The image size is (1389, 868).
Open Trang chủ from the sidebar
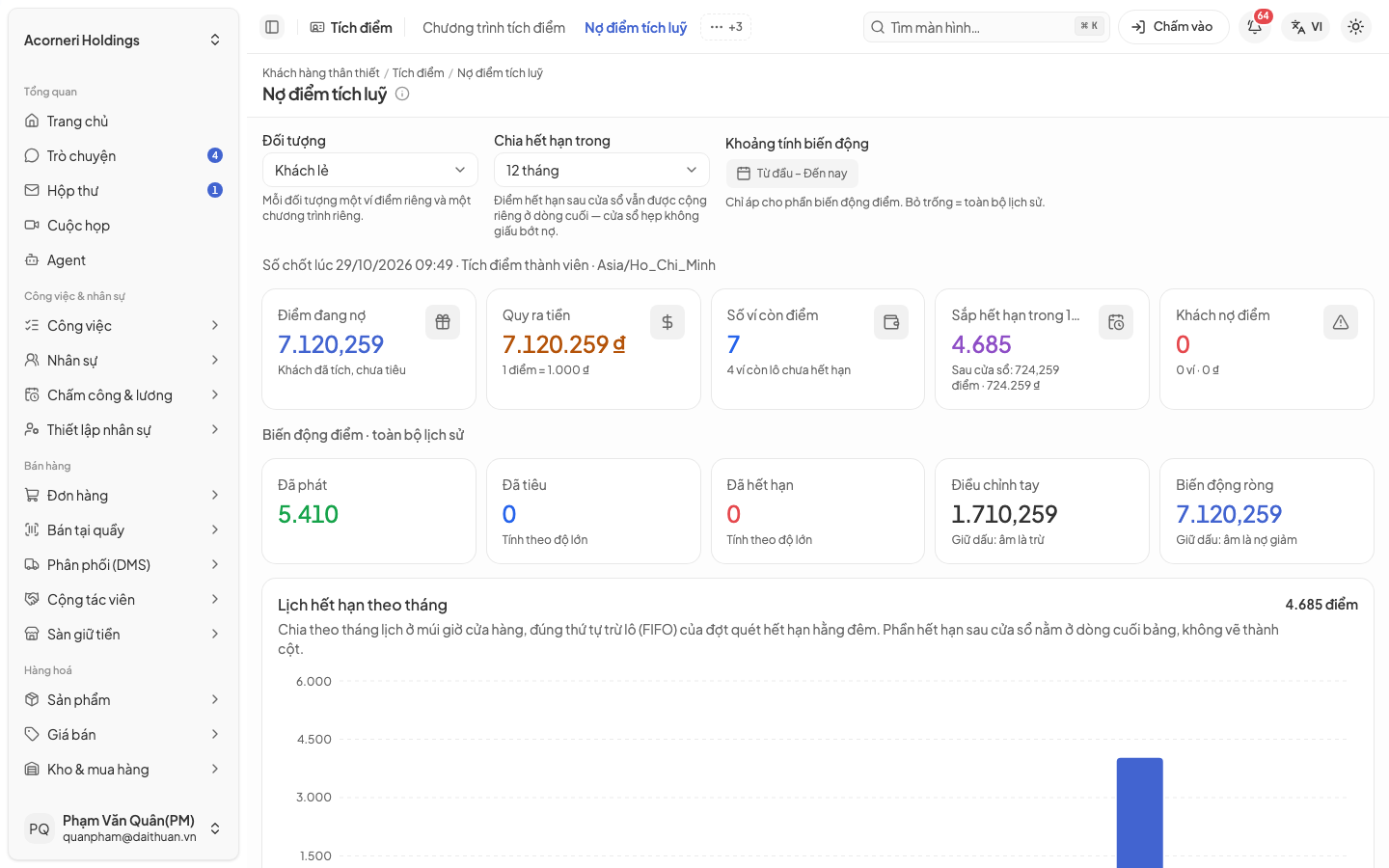pyautogui.click(x=123, y=122)
